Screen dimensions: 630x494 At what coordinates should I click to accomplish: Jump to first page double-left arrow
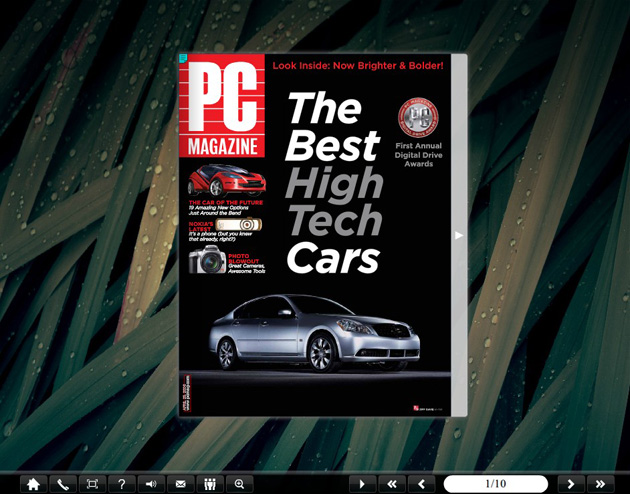tap(392, 484)
